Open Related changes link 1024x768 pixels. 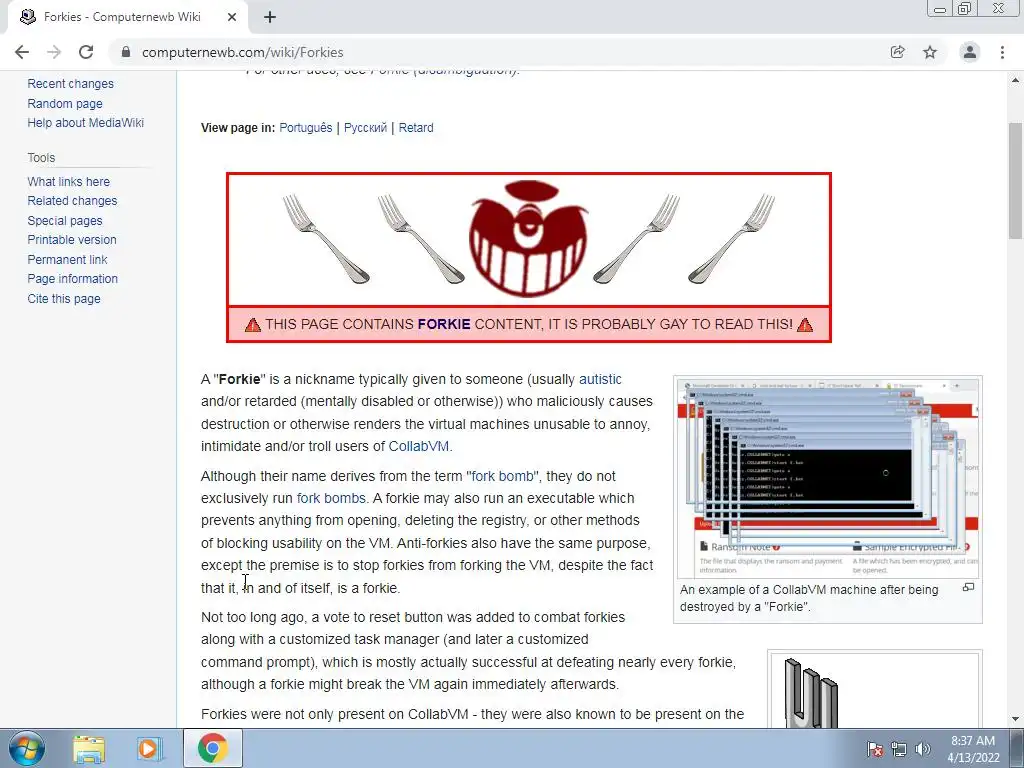click(72, 200)
